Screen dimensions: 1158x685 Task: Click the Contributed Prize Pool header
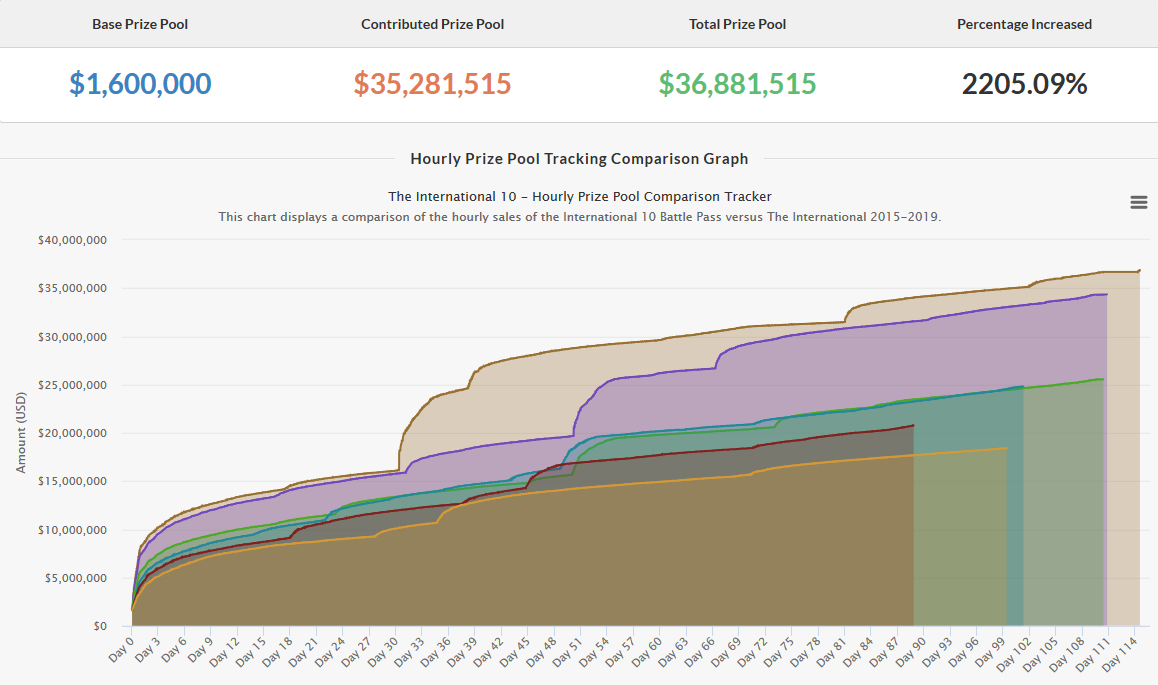(432, 24)
